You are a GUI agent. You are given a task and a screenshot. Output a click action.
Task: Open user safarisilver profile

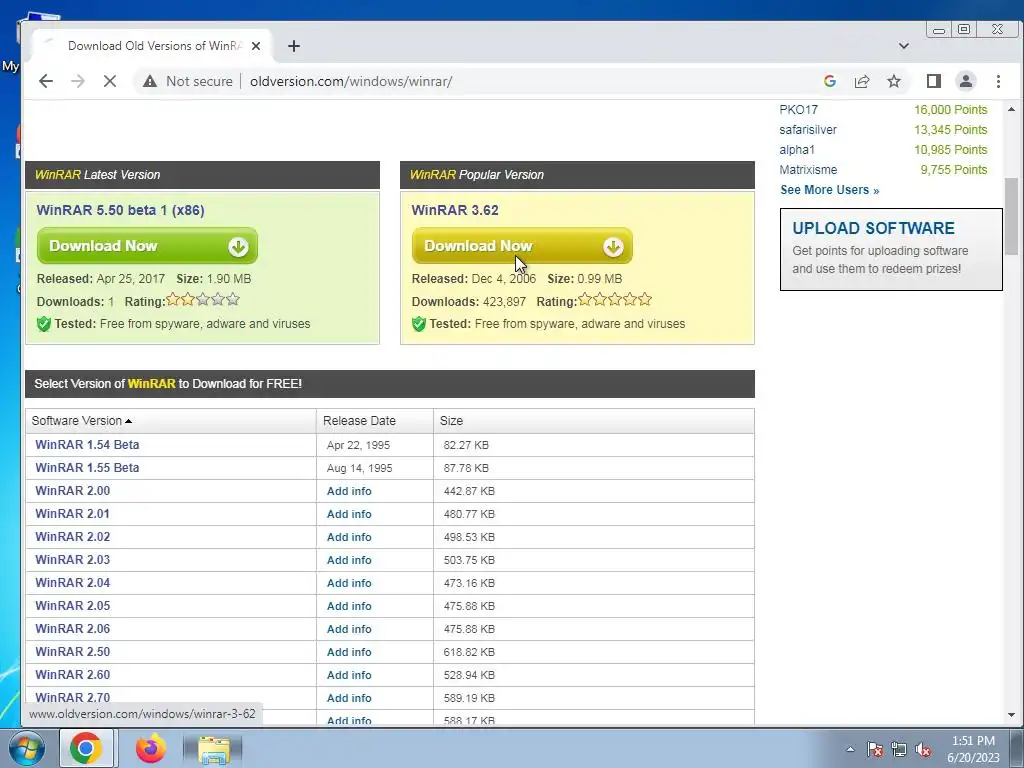[808, 130]
